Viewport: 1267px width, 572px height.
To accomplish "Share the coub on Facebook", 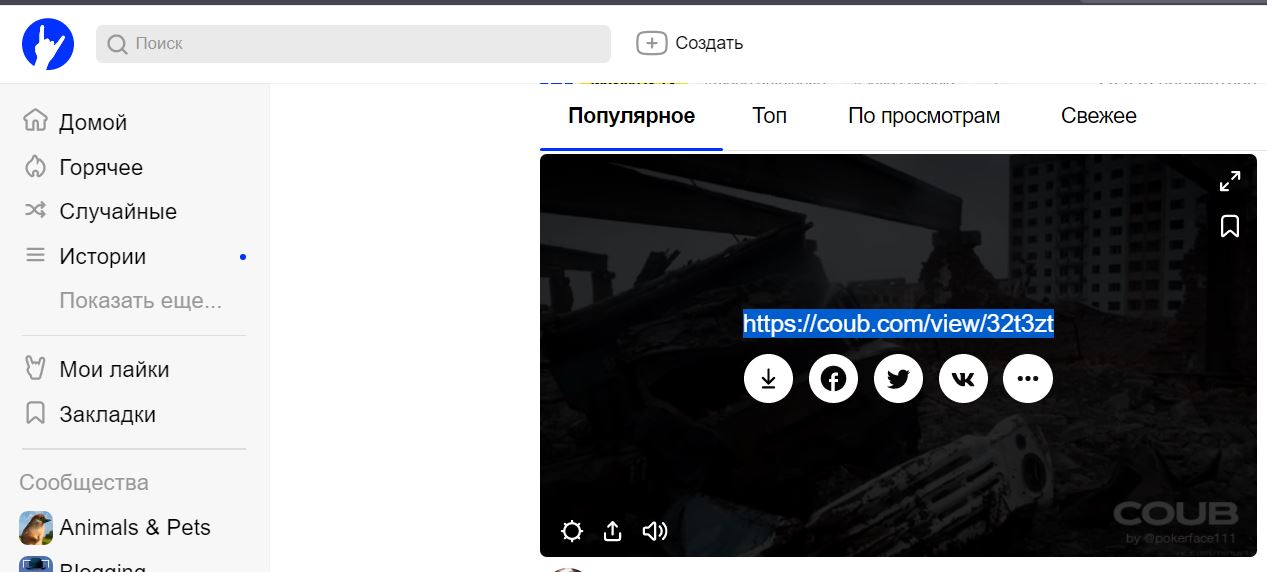I will tap(833, 379).
